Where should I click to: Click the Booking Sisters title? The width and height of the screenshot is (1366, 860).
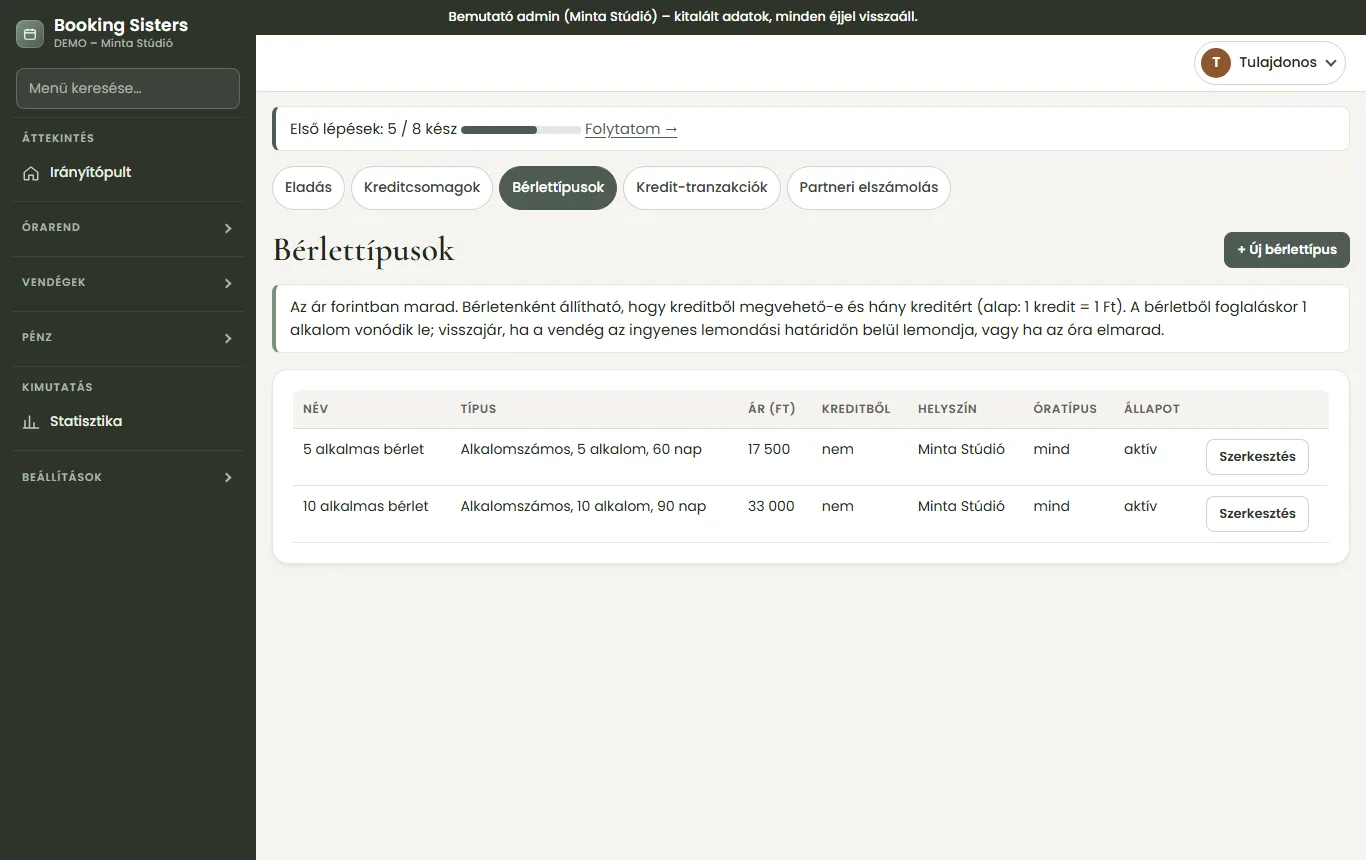point(121,25)
